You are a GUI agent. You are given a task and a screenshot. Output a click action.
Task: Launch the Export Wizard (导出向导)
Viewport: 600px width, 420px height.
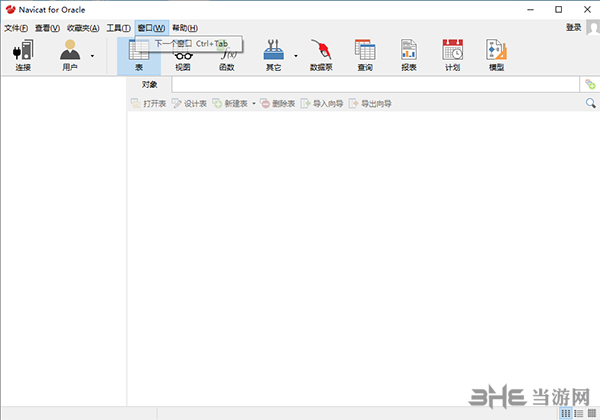coord(370,103)
